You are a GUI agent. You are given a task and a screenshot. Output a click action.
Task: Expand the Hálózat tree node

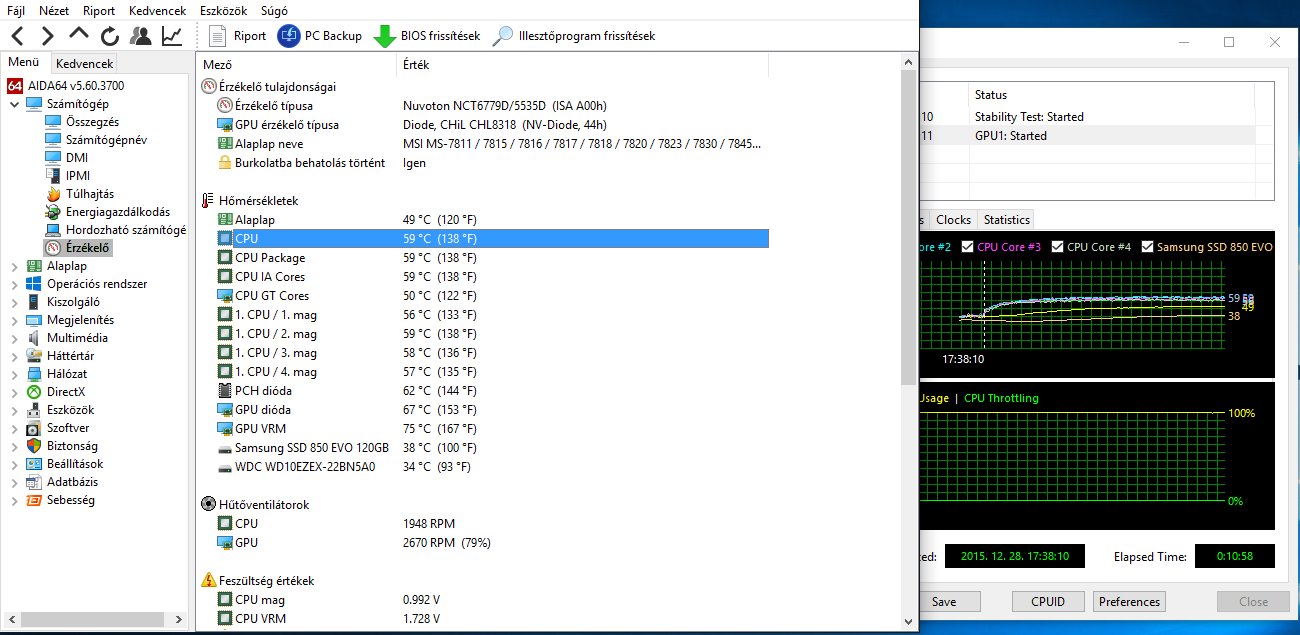click(x=14, y=374)
